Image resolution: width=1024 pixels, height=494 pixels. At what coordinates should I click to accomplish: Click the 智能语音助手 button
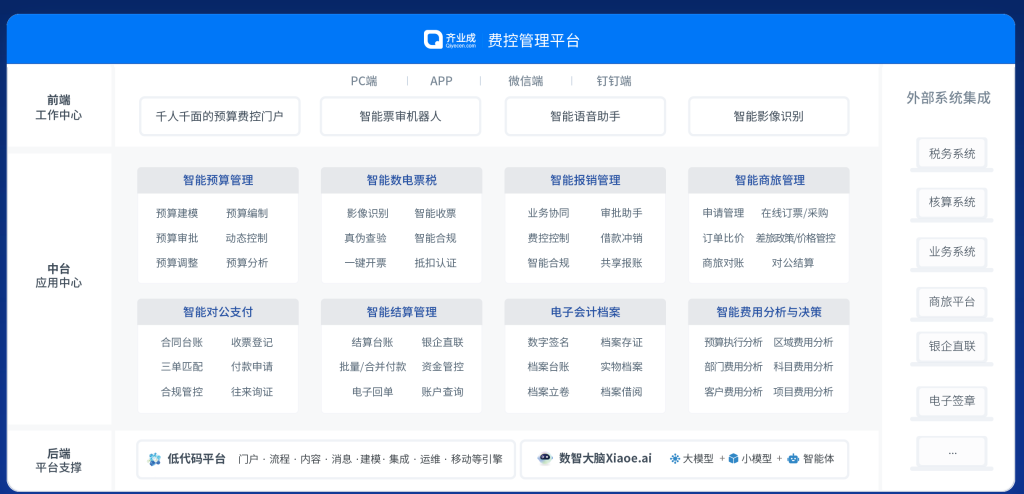(x=585, y=116)
